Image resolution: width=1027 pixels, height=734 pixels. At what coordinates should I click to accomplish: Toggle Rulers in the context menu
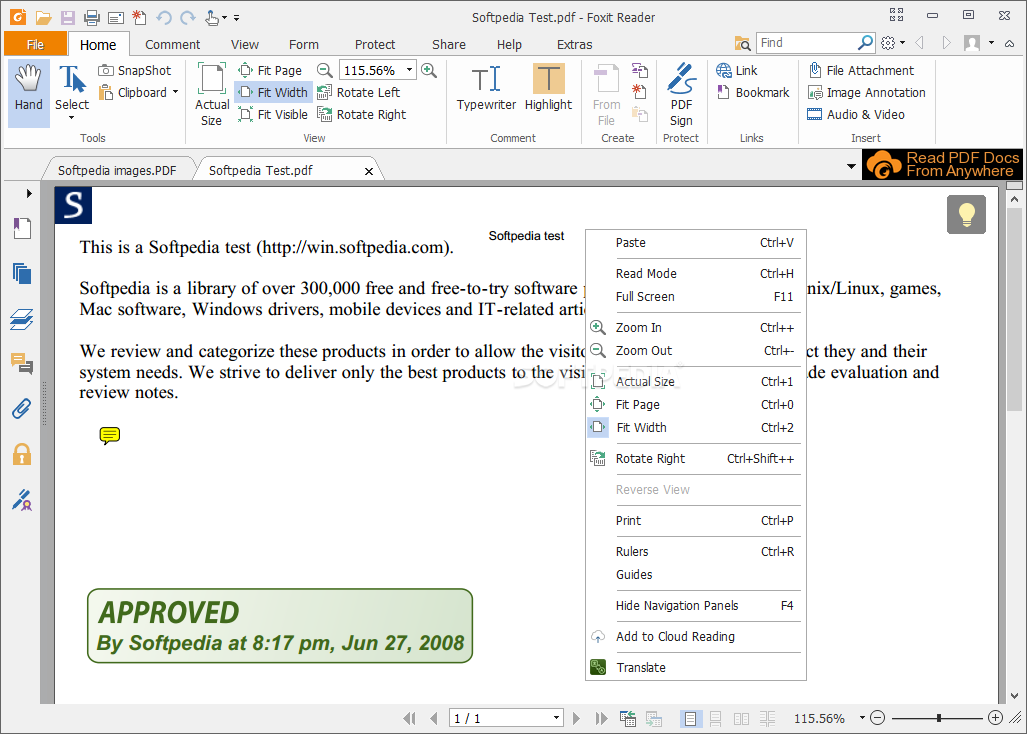(x=696, y=551)
